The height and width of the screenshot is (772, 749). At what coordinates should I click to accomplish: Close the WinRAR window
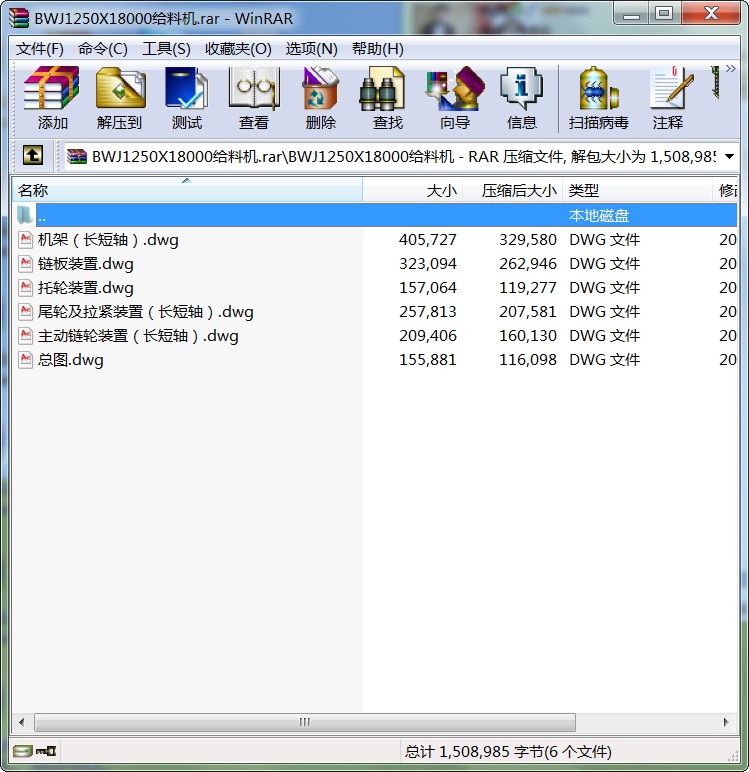(711, 14)
